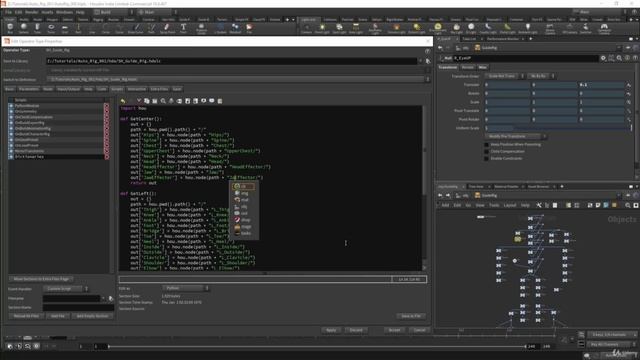Select 'tasks' from the autocomplete popup

[244, 233]
